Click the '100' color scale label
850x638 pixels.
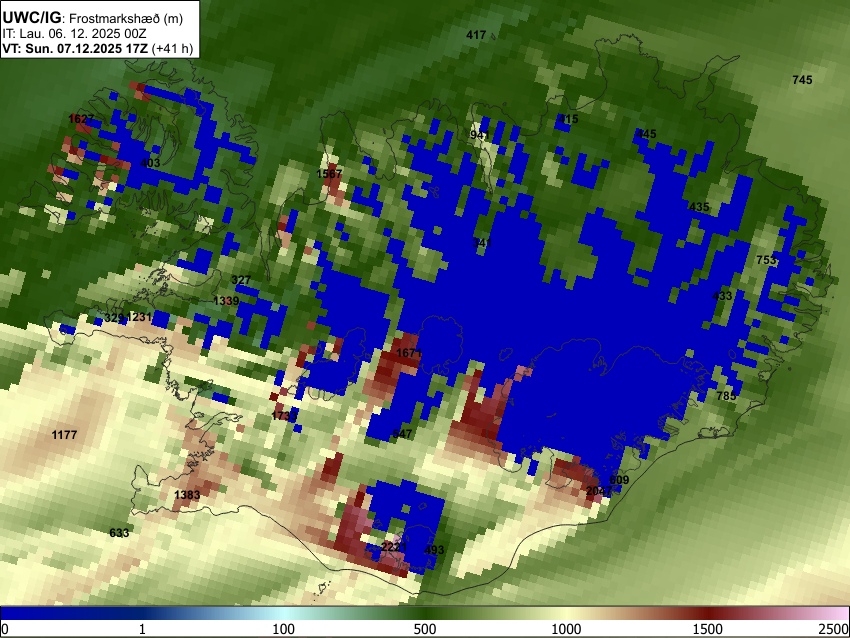[284, 629]
